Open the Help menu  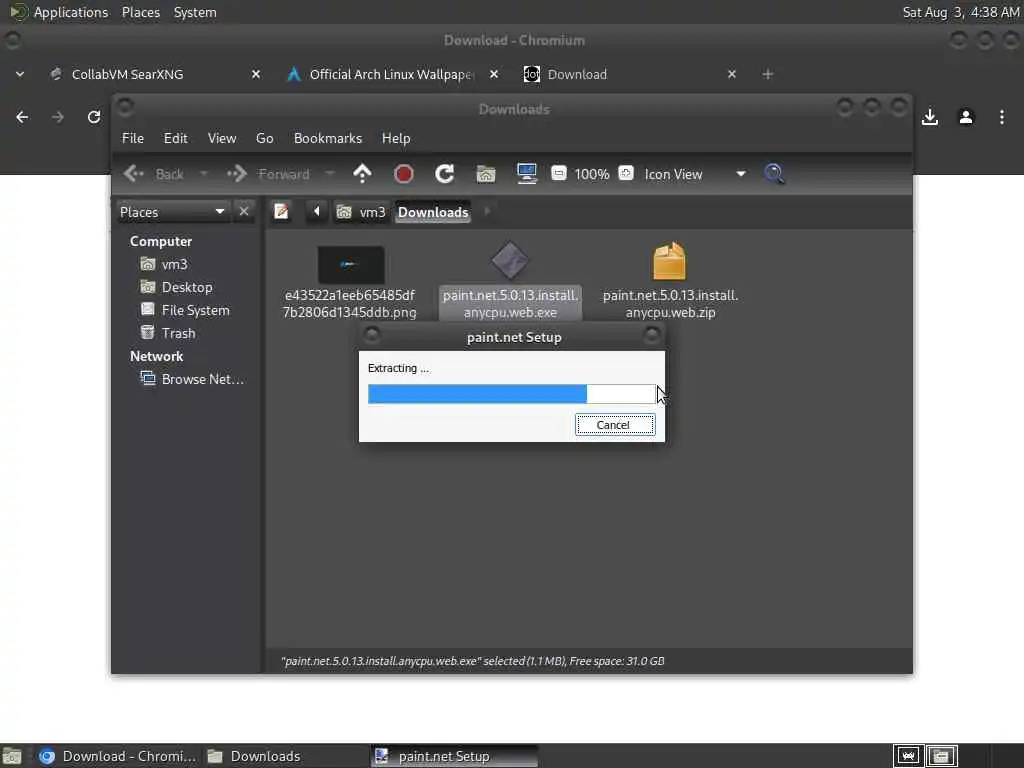[396, 138]
